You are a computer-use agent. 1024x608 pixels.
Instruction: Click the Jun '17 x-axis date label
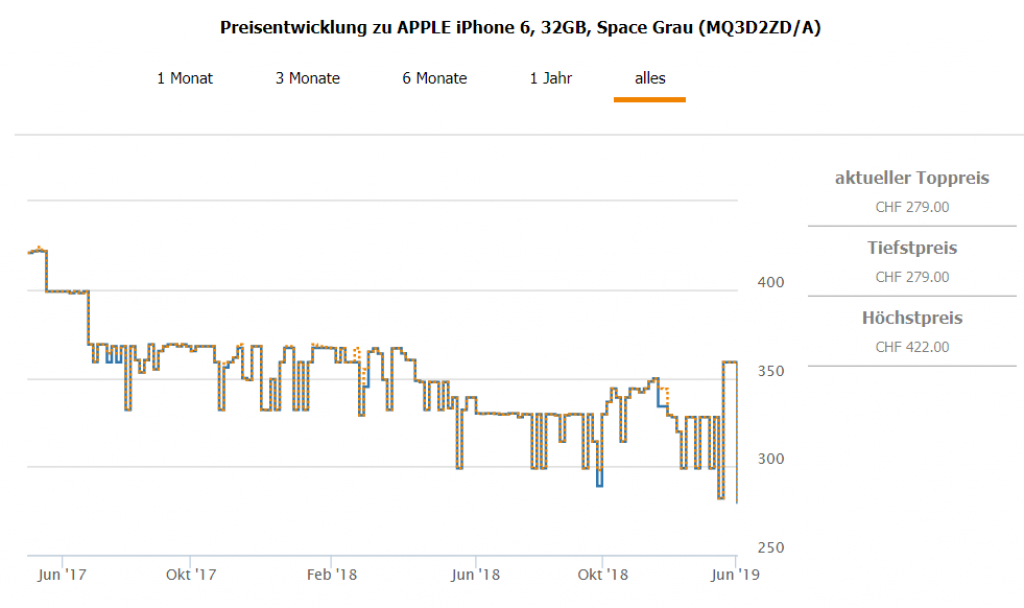point(62,575)
